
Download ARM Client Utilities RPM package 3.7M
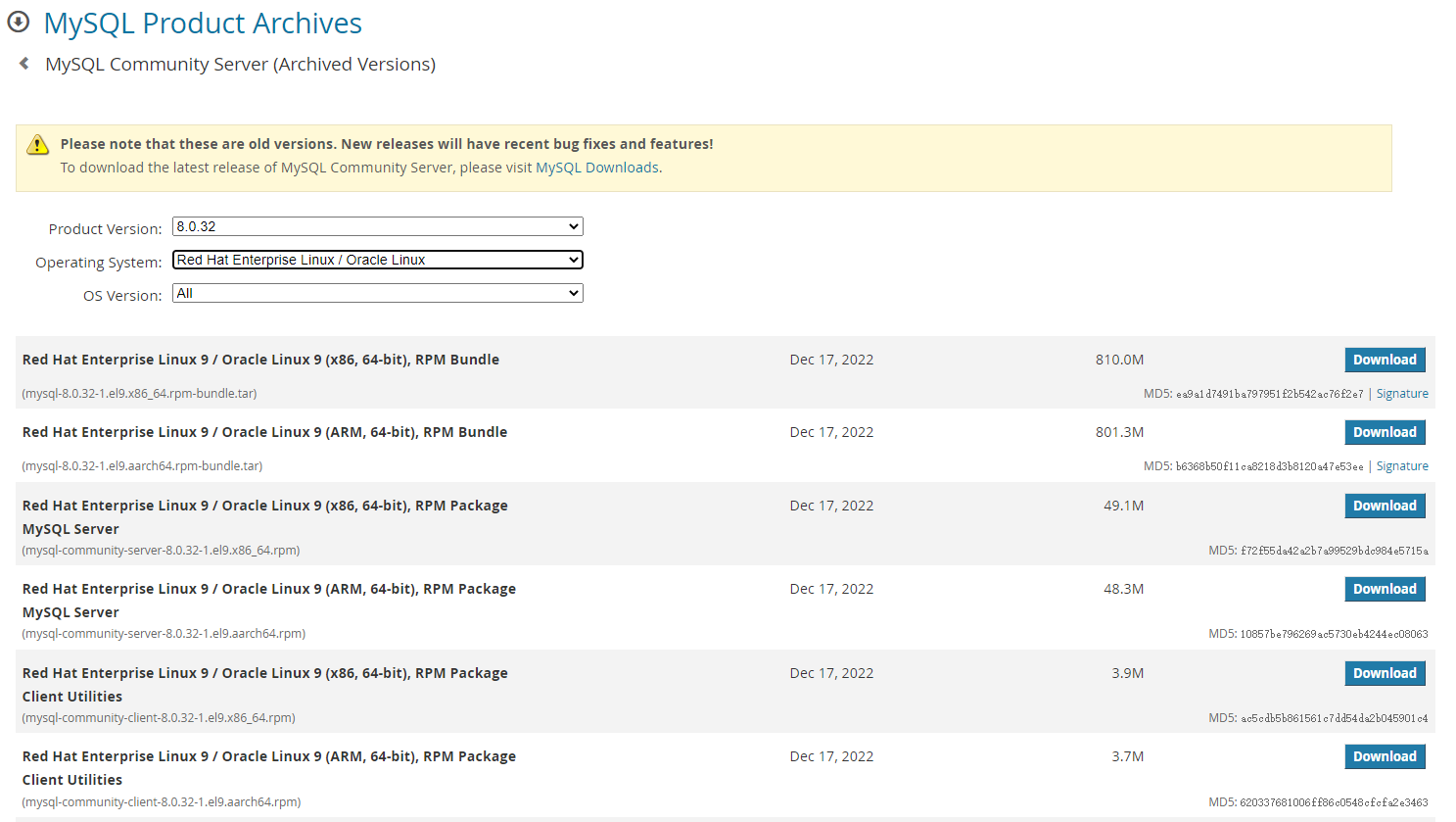[1385, 756]
